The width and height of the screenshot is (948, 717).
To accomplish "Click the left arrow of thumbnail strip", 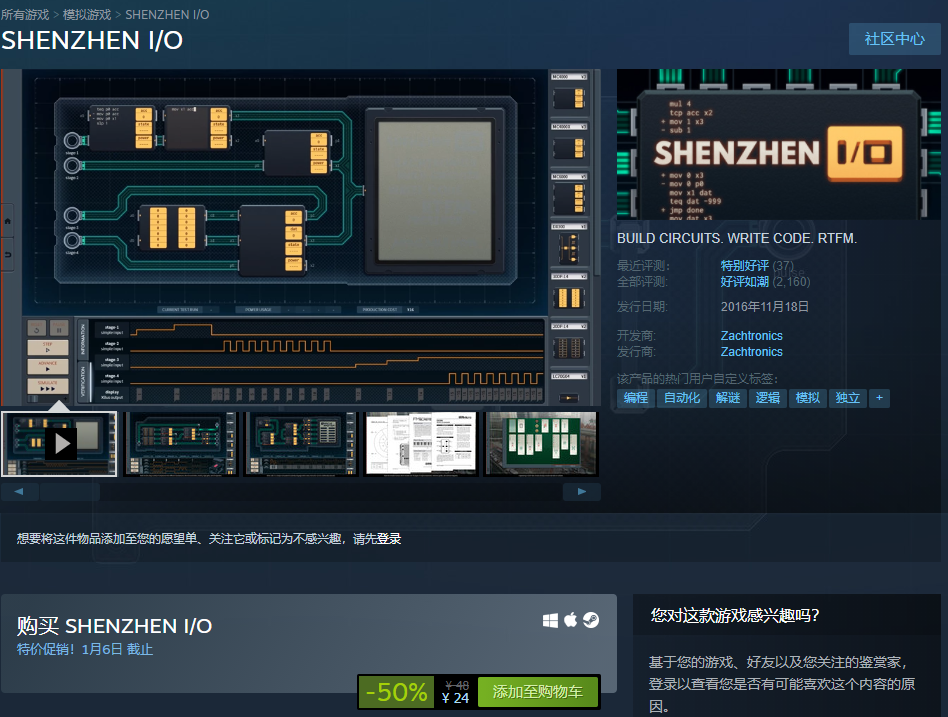I will tap(19, 492).
